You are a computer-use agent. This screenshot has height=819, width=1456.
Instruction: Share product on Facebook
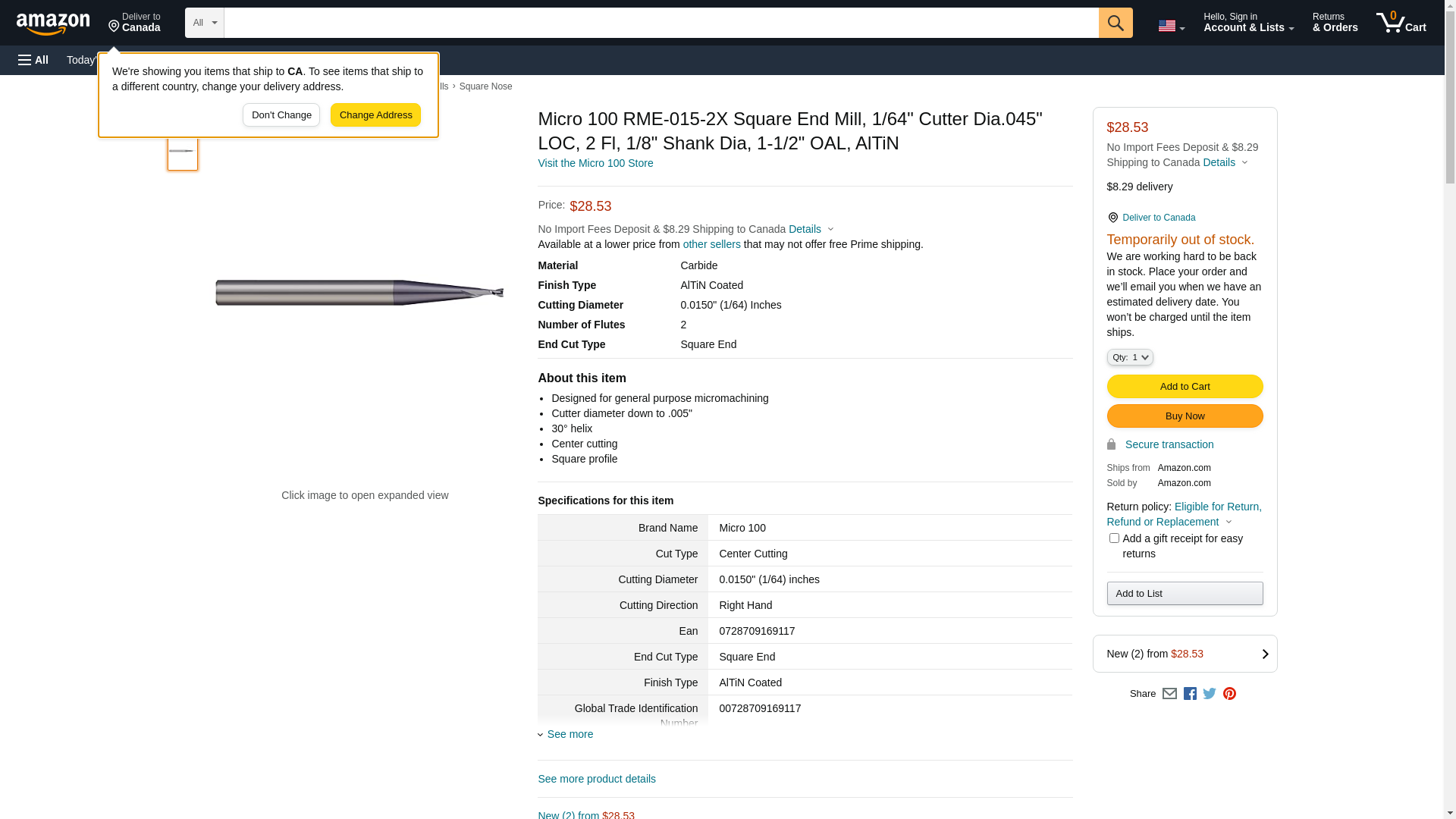(1190, 694)
